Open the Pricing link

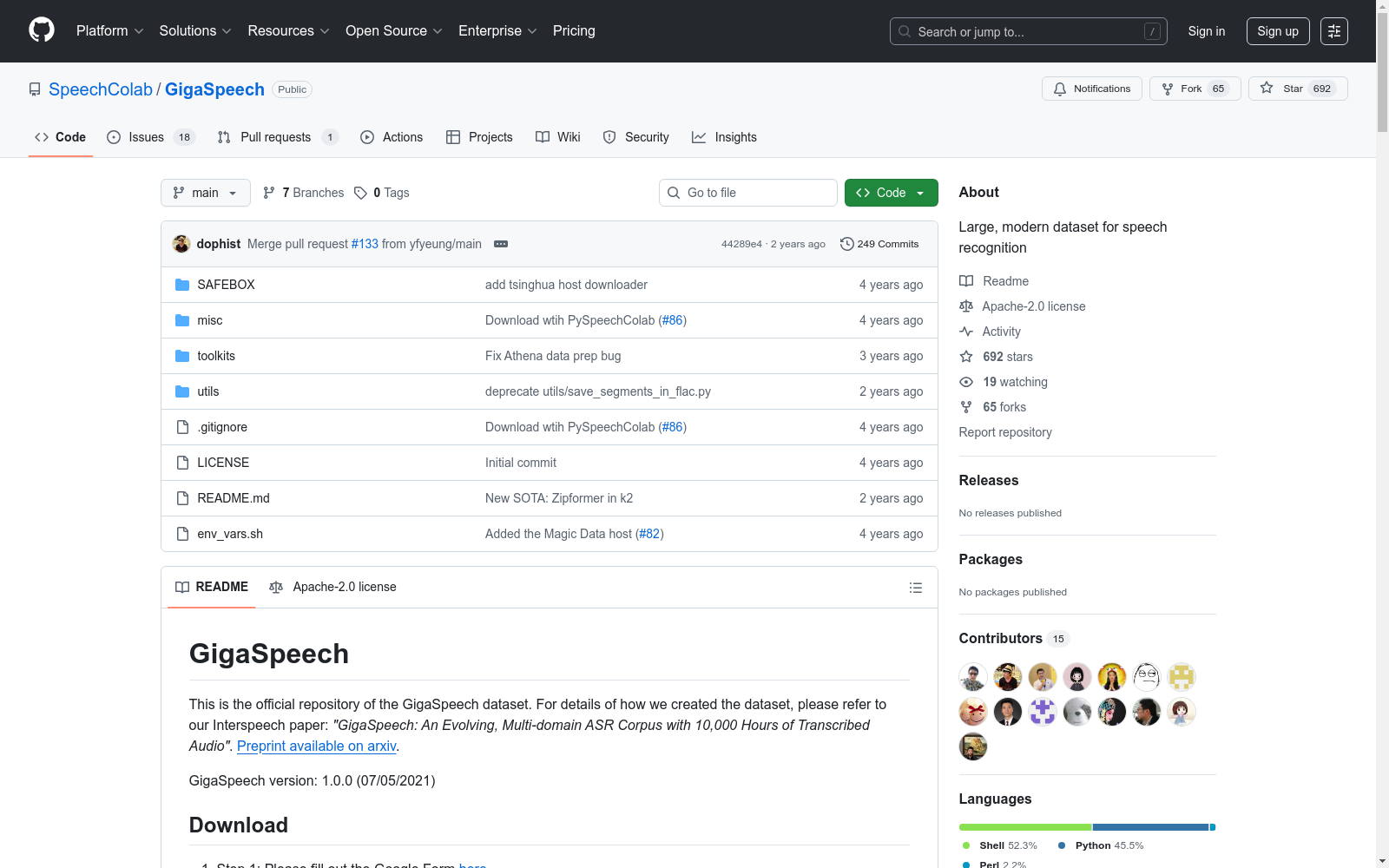[x=574, y=31]
